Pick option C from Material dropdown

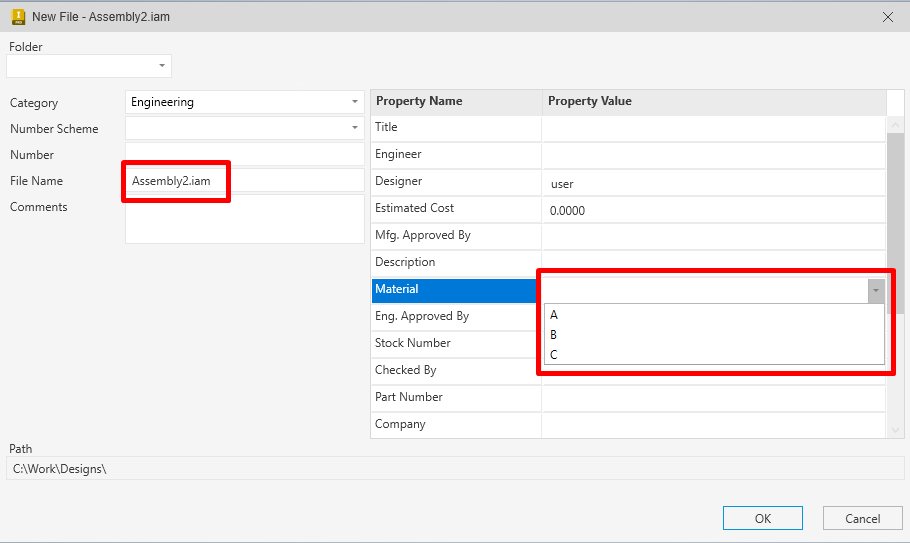click(x=554, y=355)
